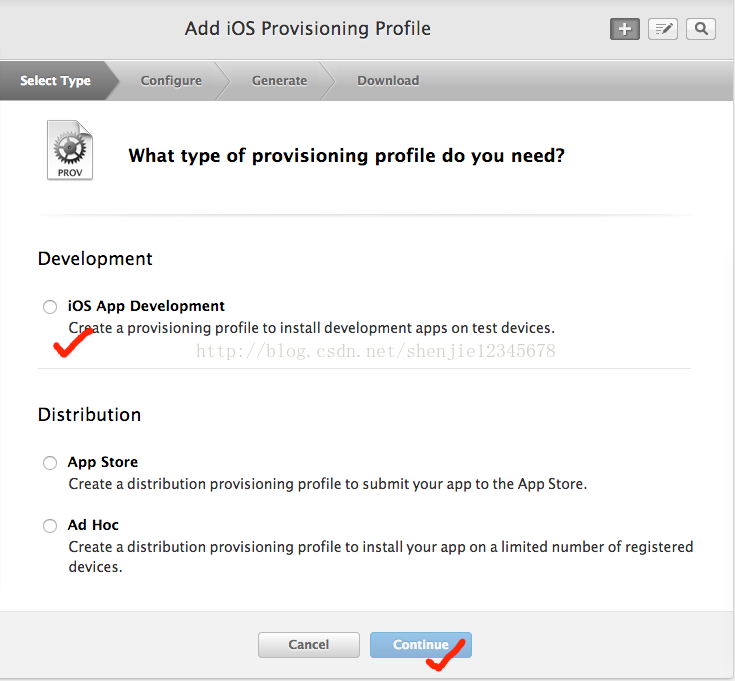
Task: Click the plus add profile icon
Action: (x=625, y=29)
